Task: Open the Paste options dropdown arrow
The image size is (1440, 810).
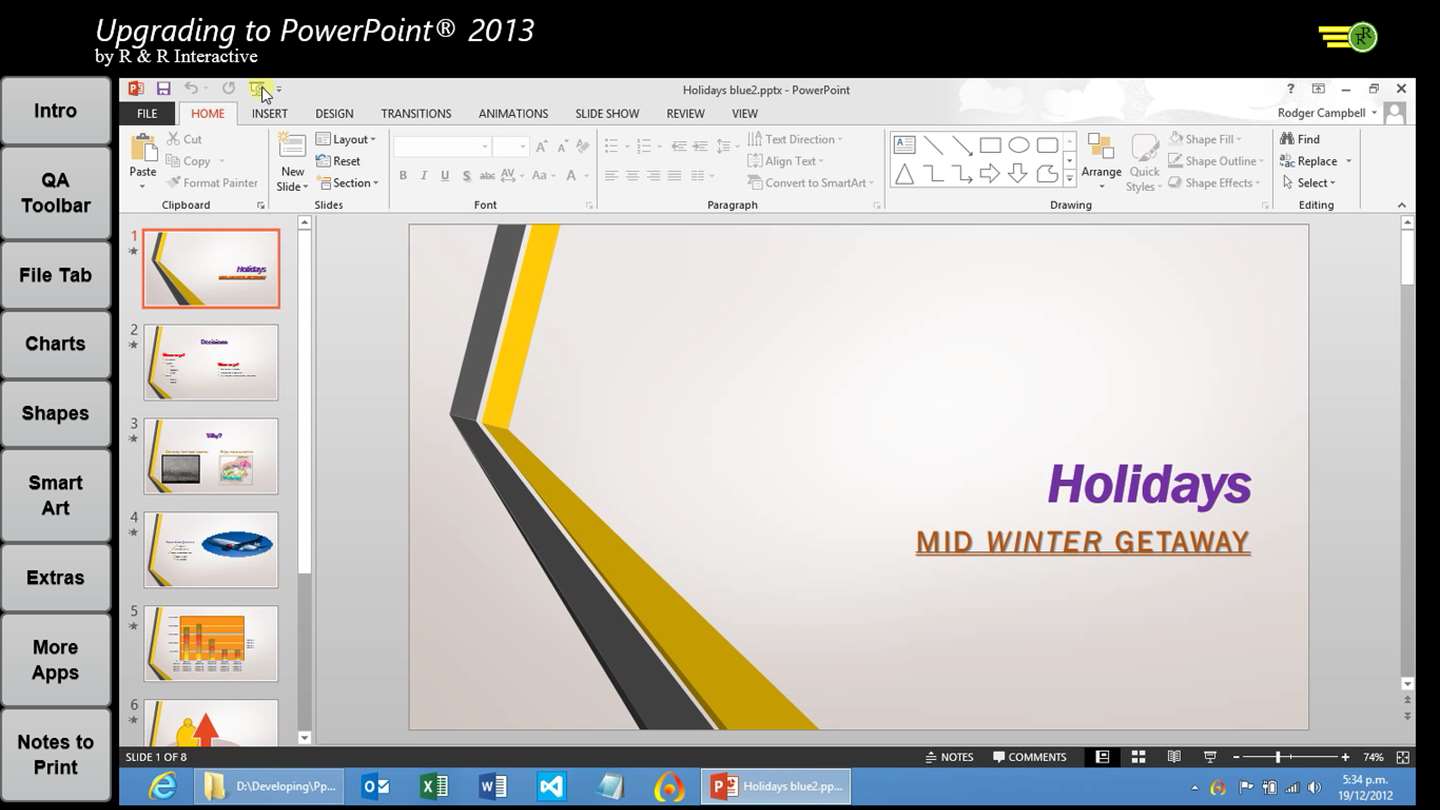Action: pyautogui.click(x=143, y=186)
